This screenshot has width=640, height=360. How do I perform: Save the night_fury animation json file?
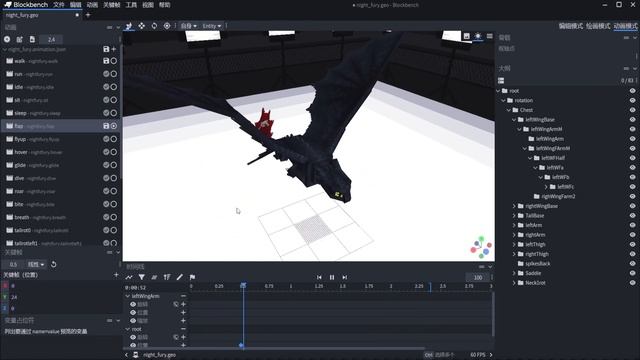[106, 49]
